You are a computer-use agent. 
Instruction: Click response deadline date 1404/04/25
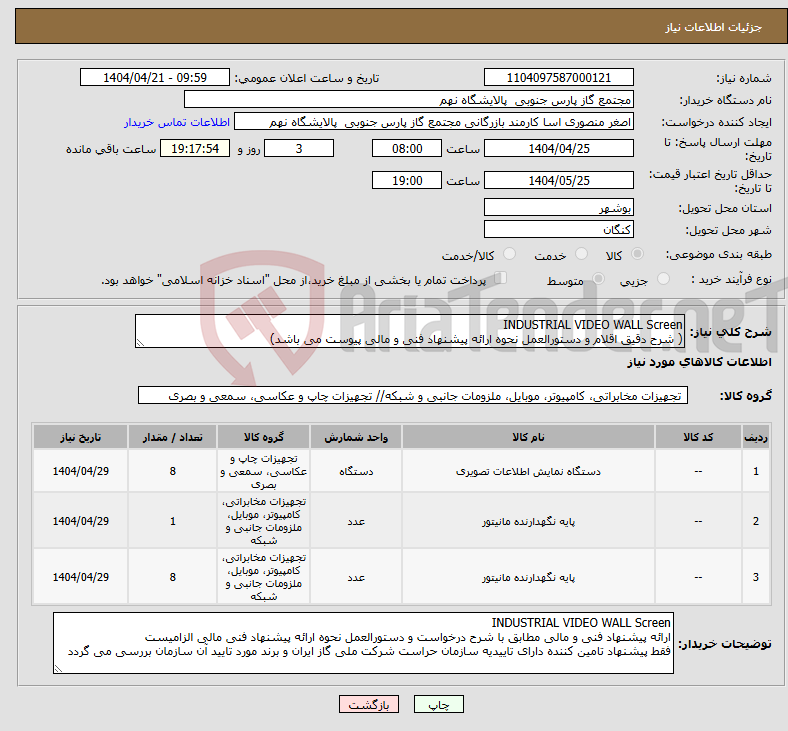(558, 148)
